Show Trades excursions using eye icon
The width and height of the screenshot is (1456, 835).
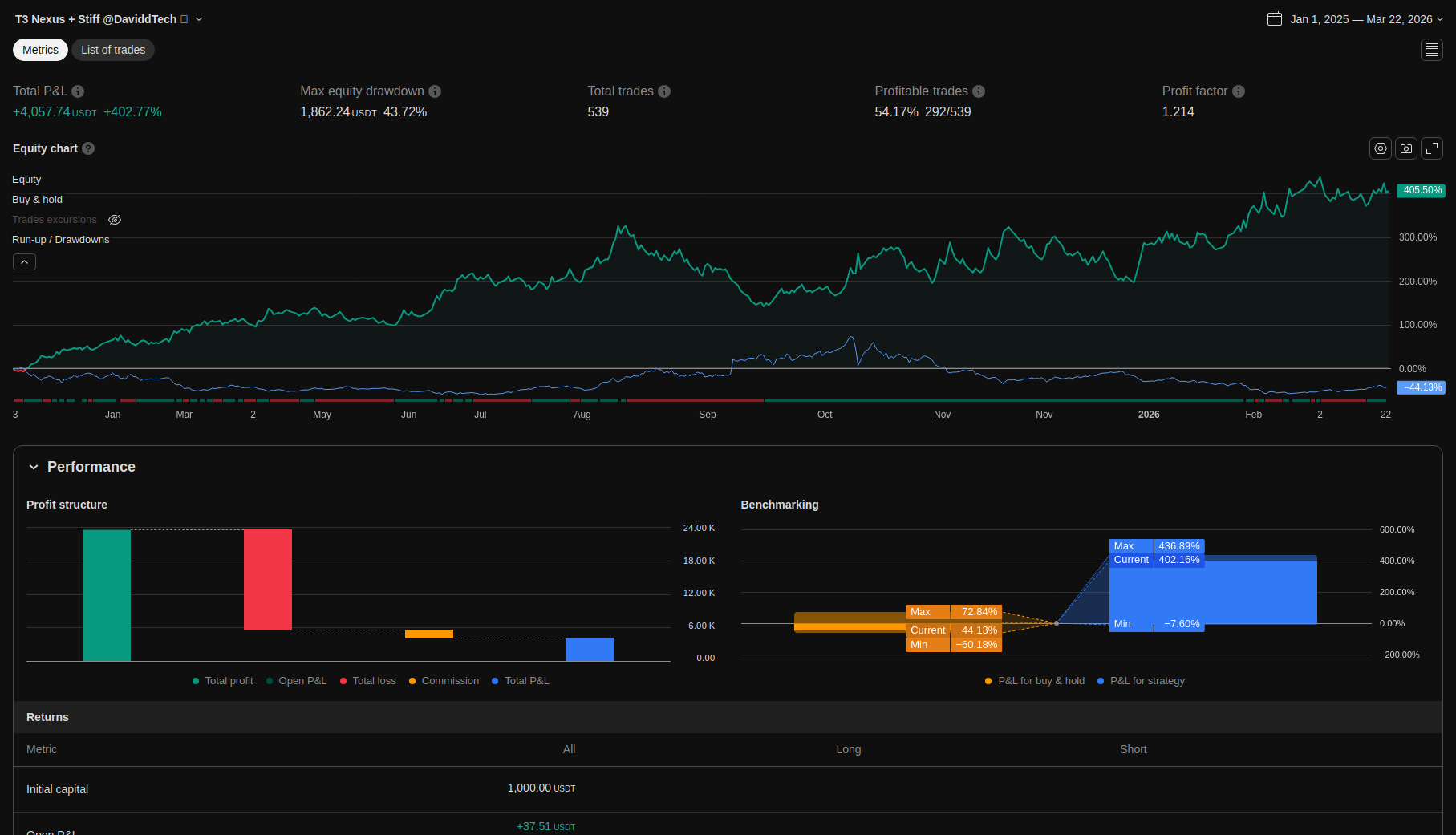click(115, 220)
